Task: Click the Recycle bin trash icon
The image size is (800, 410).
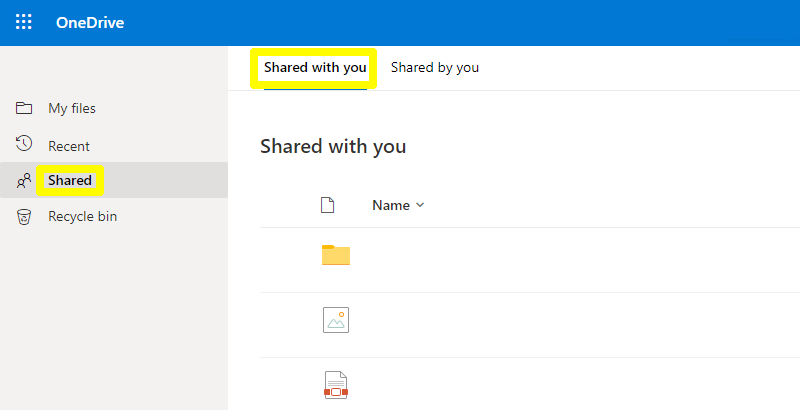Action: coord(23,217)
